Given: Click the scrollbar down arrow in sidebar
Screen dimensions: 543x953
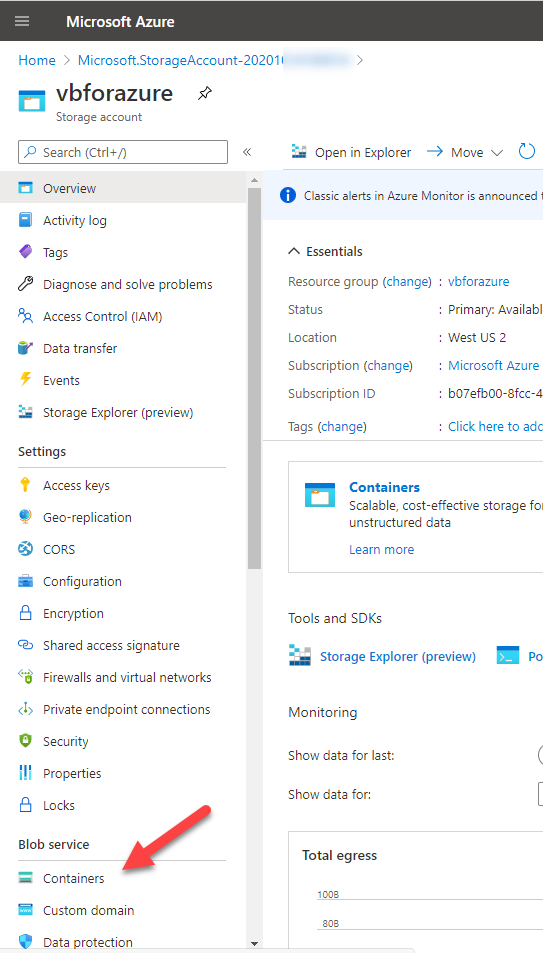Looking at the screenshot, I should 254,944.
